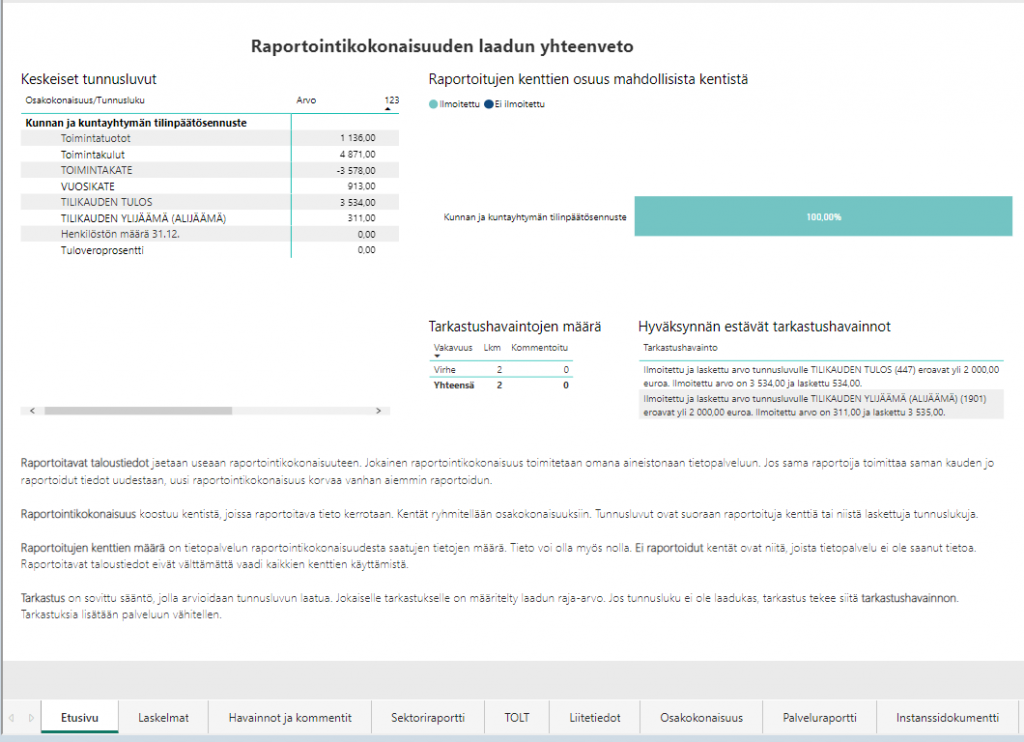The width and height of the screenshot is (1024, 742).
Task: Select the TILIKAUDEN TULOS row
Action: click(100, 202)
